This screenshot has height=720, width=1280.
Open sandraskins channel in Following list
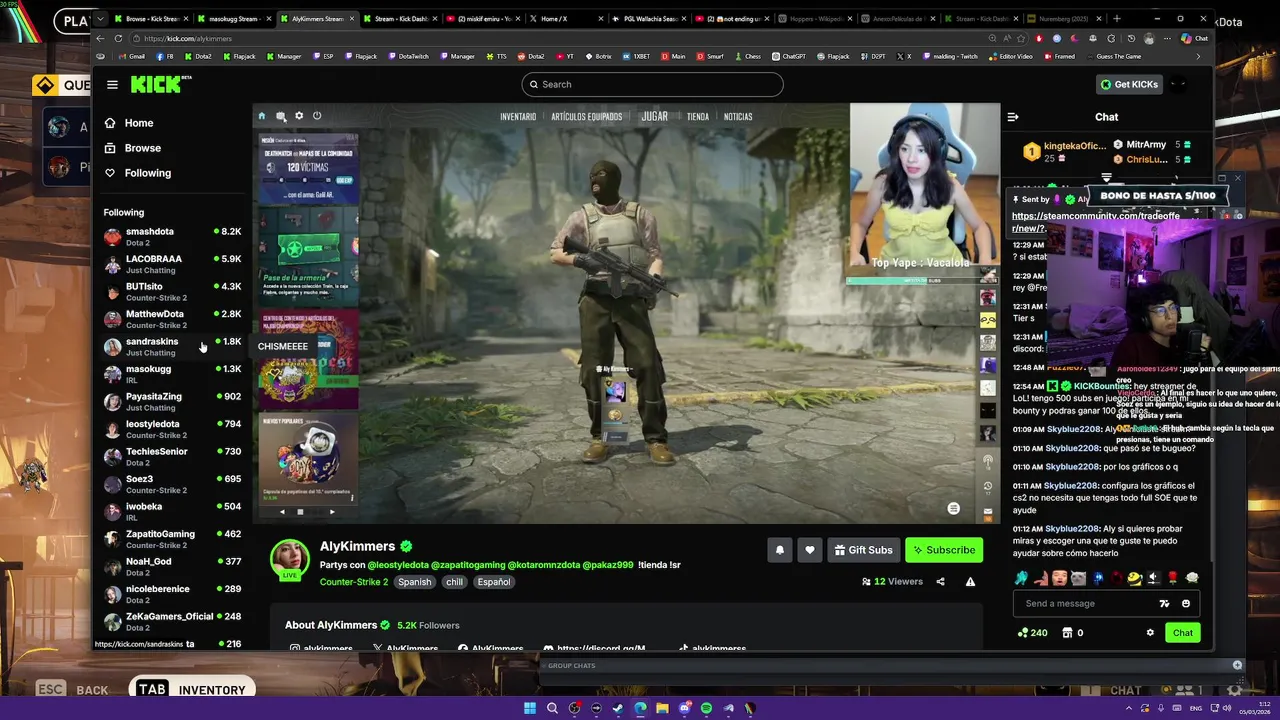[172, 346]
